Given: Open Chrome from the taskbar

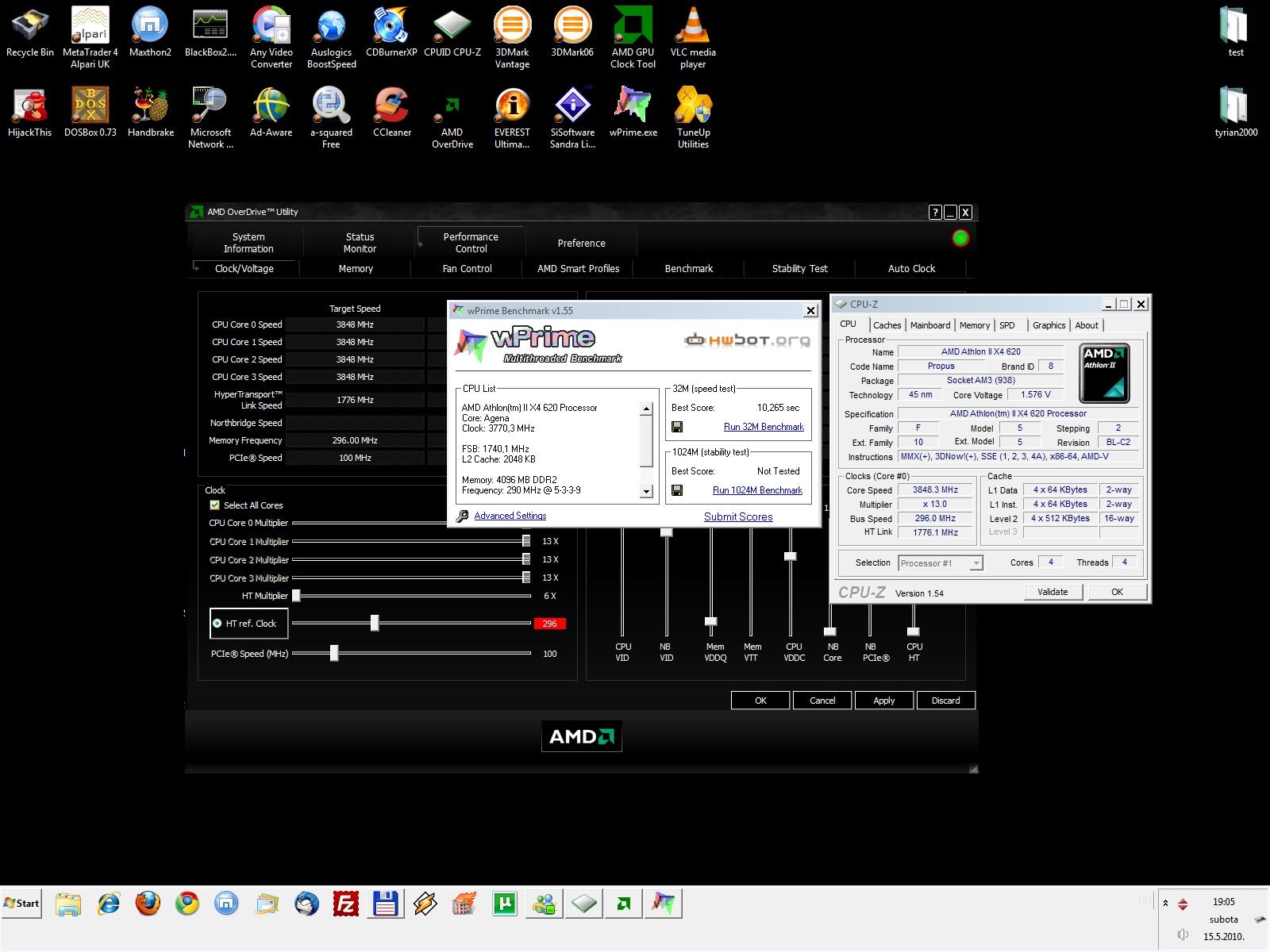Looking at the screenshot, I should pyautogui.click(x=187, y=904).
